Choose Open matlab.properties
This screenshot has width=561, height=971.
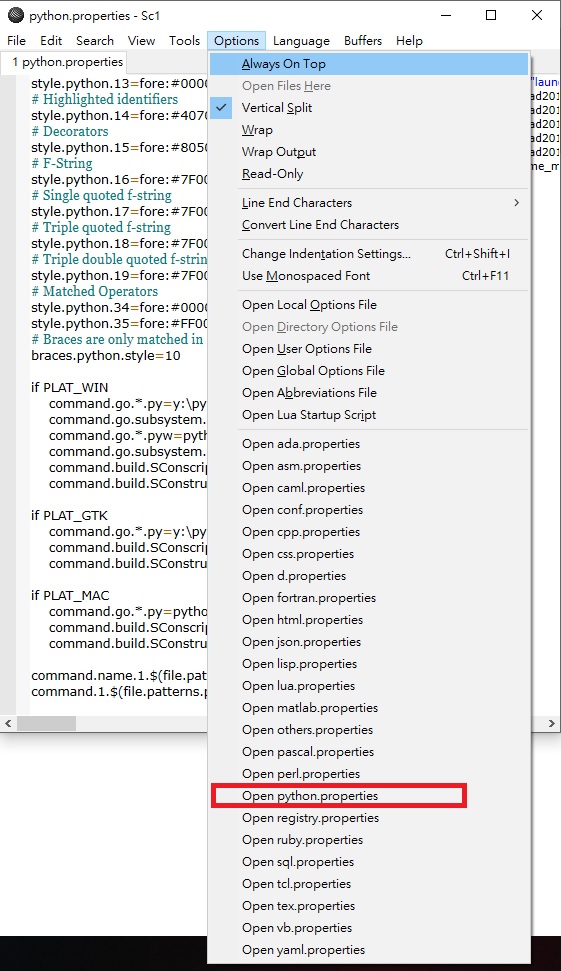369,708
